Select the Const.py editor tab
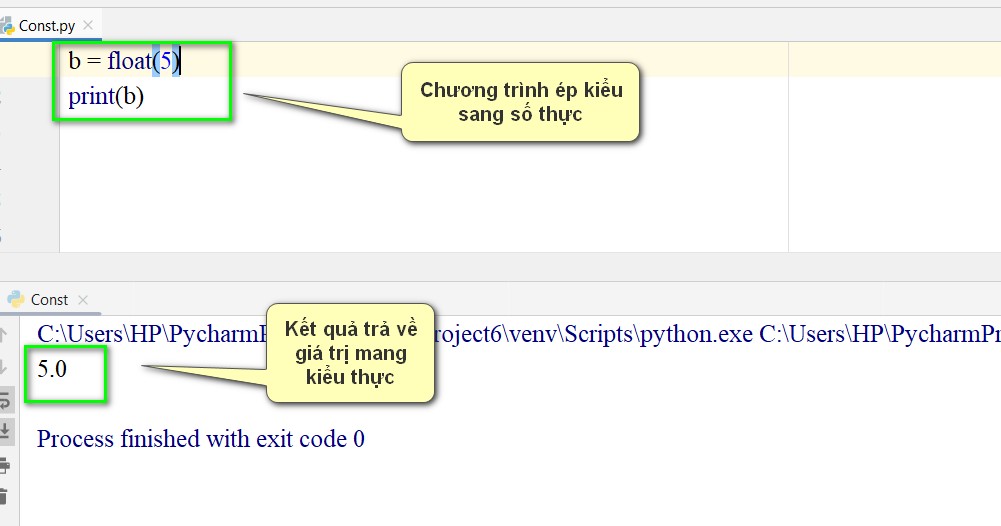Viewport: 1001px width, 526px height. (45, 26)
